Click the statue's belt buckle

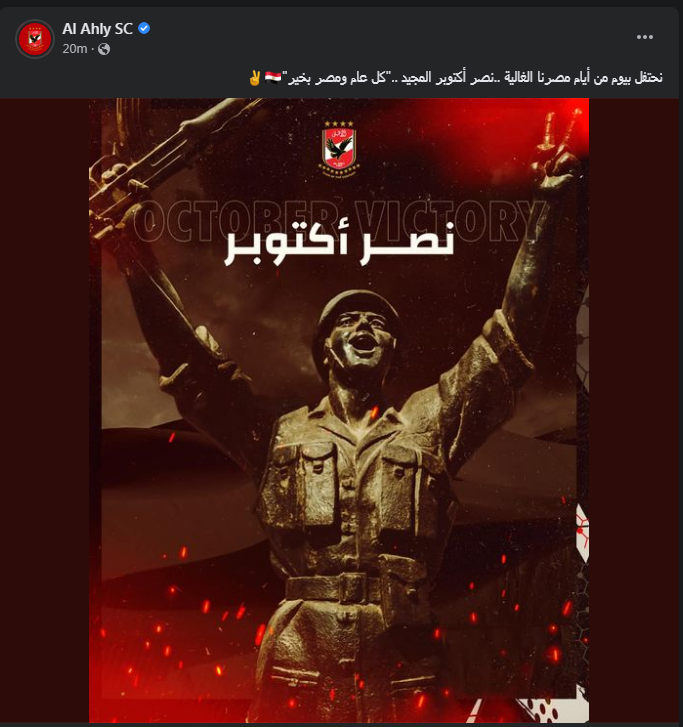pyautogui.click(x=352, y=589)
